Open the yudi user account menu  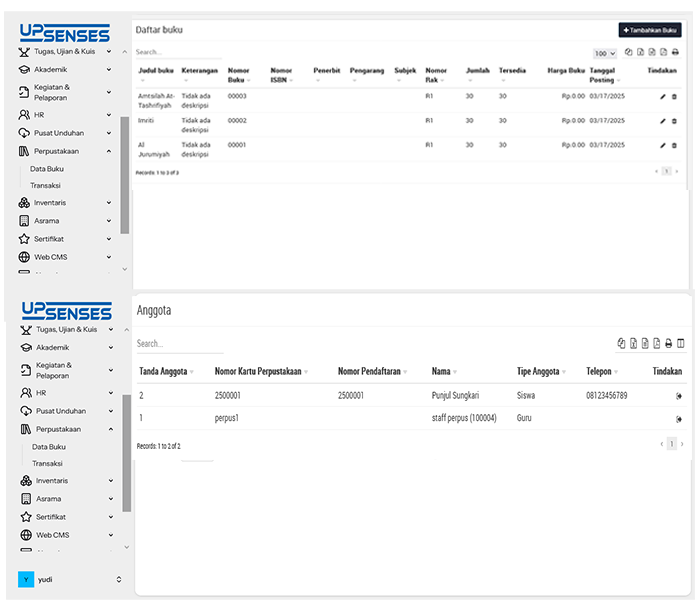coord(70,579)
